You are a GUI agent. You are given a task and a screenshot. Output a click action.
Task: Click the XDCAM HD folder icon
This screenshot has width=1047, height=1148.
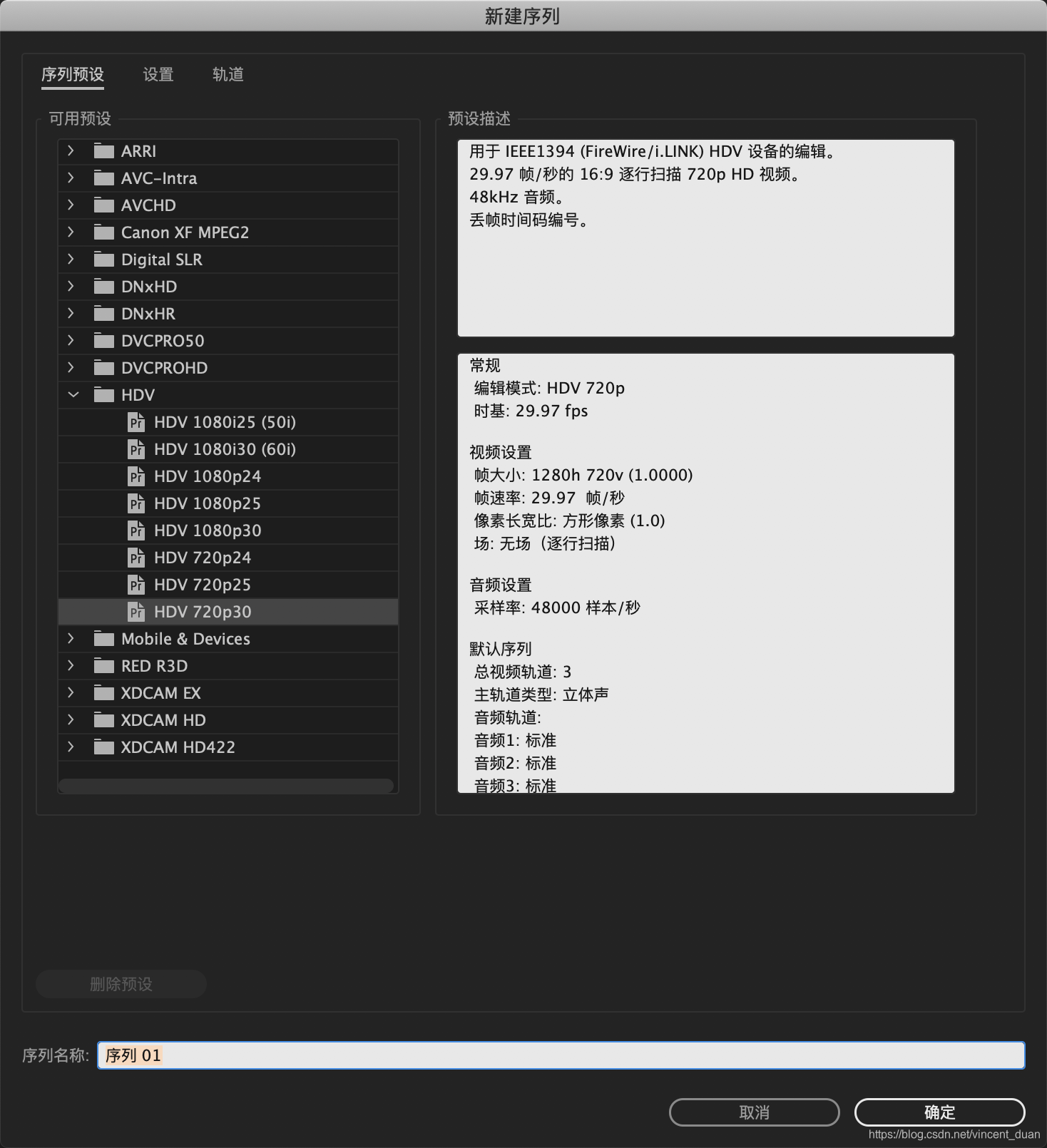(x=104, y=720)
